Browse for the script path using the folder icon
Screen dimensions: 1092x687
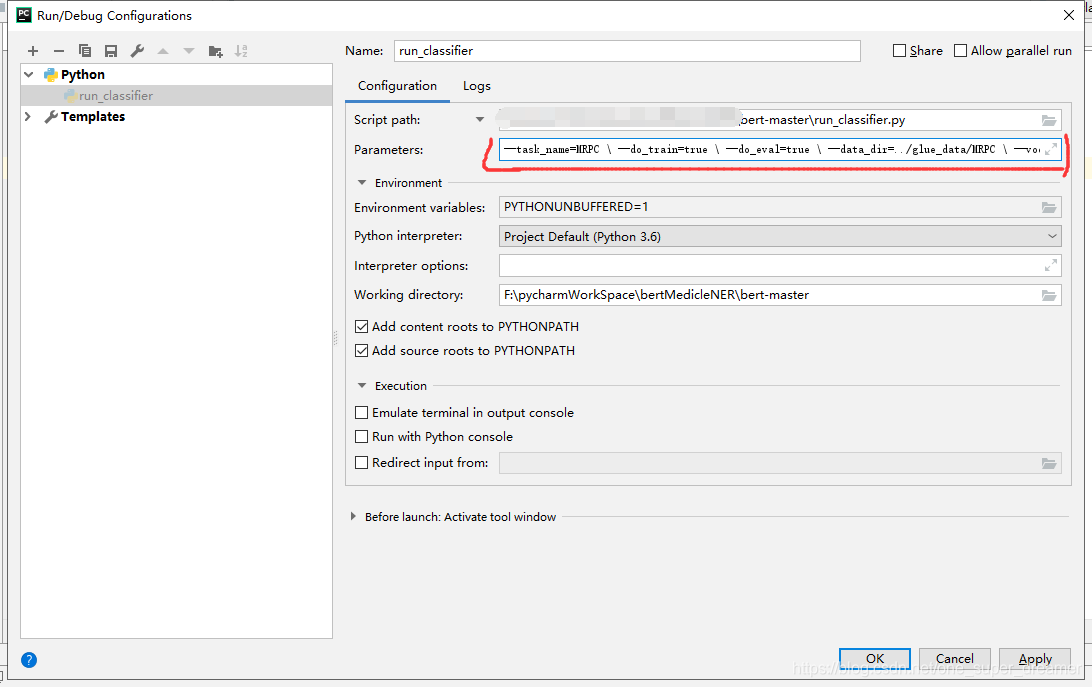(x=1049, y=120)
